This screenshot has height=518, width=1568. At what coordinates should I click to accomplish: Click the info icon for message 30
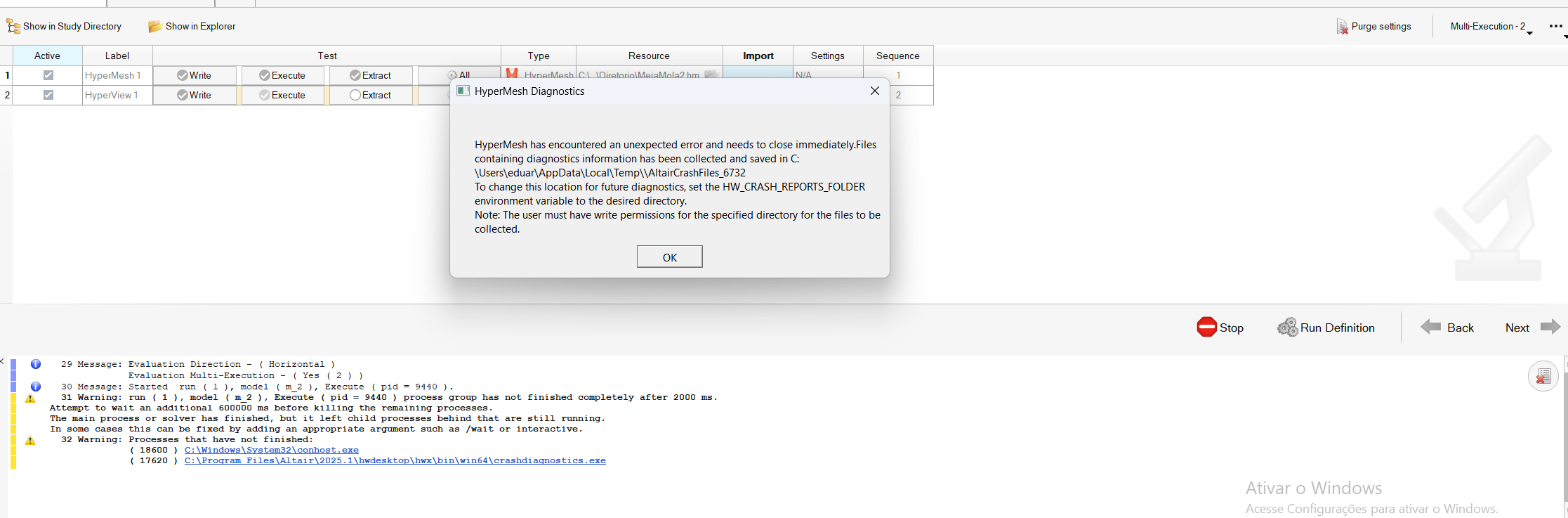coord(36,387)
